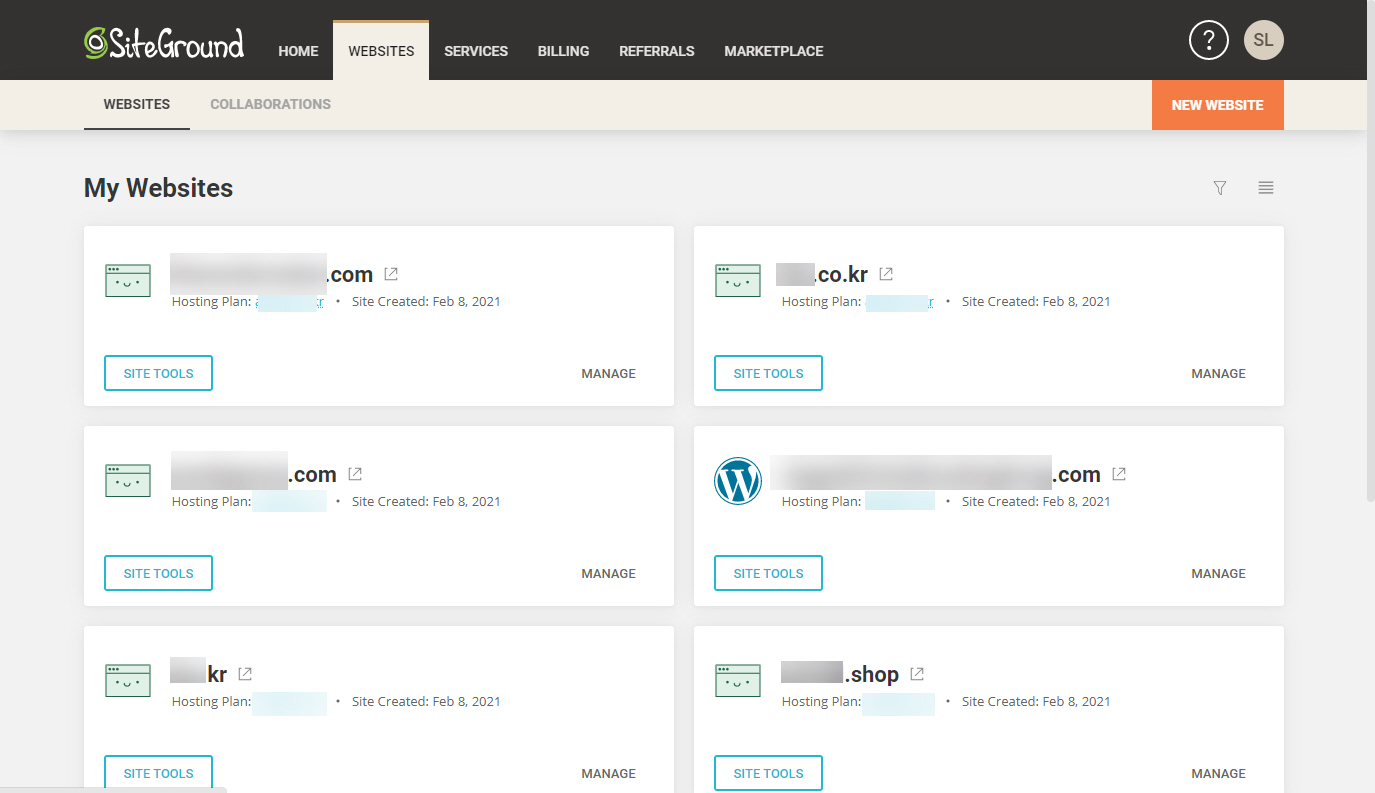
Task: Switch to the COLLABORATIONS tab
Action: (x=270, y=105)
